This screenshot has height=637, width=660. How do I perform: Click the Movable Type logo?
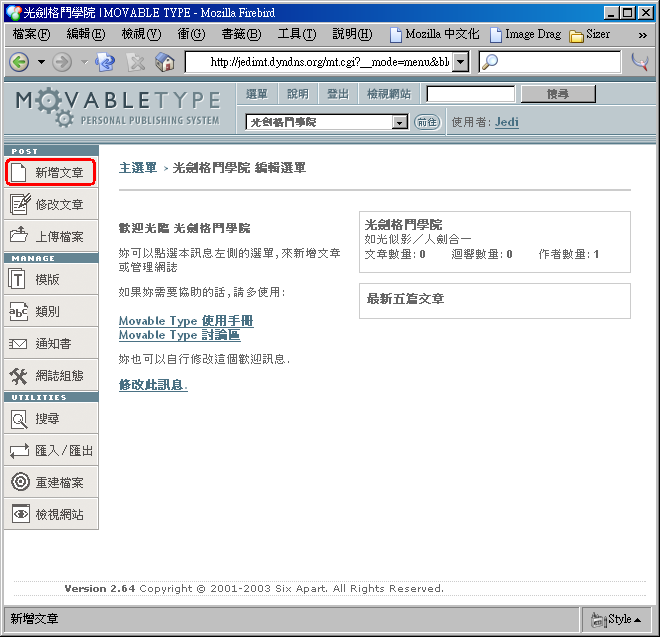[118, 108]
